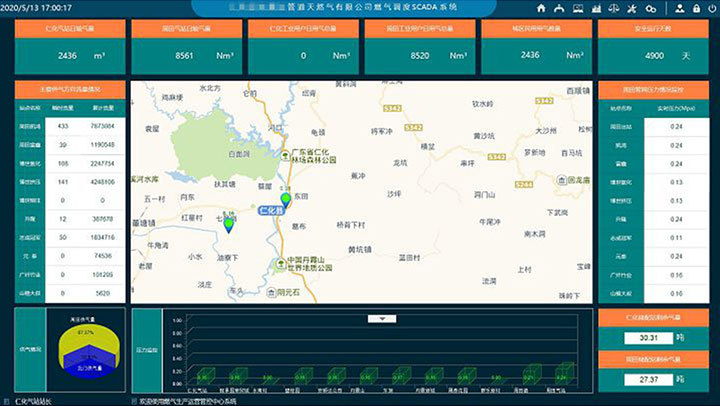720x406 pixels.
Task: Click the 将军冲 label on the map
Action: pos(382,132)
